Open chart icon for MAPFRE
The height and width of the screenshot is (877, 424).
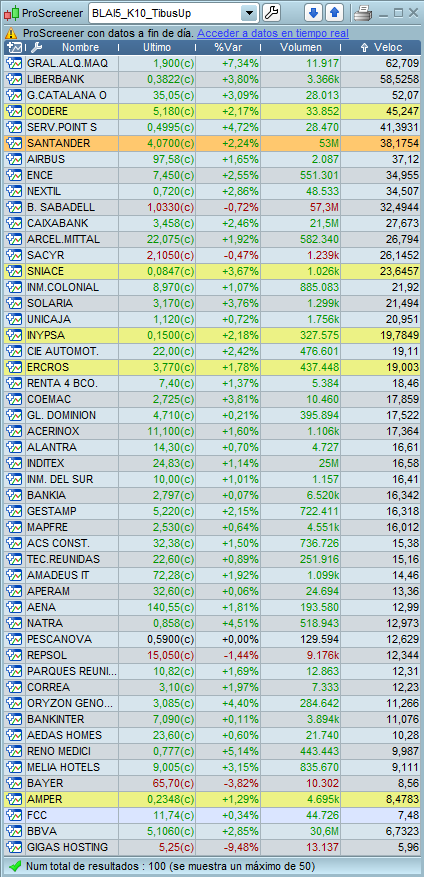13,527
